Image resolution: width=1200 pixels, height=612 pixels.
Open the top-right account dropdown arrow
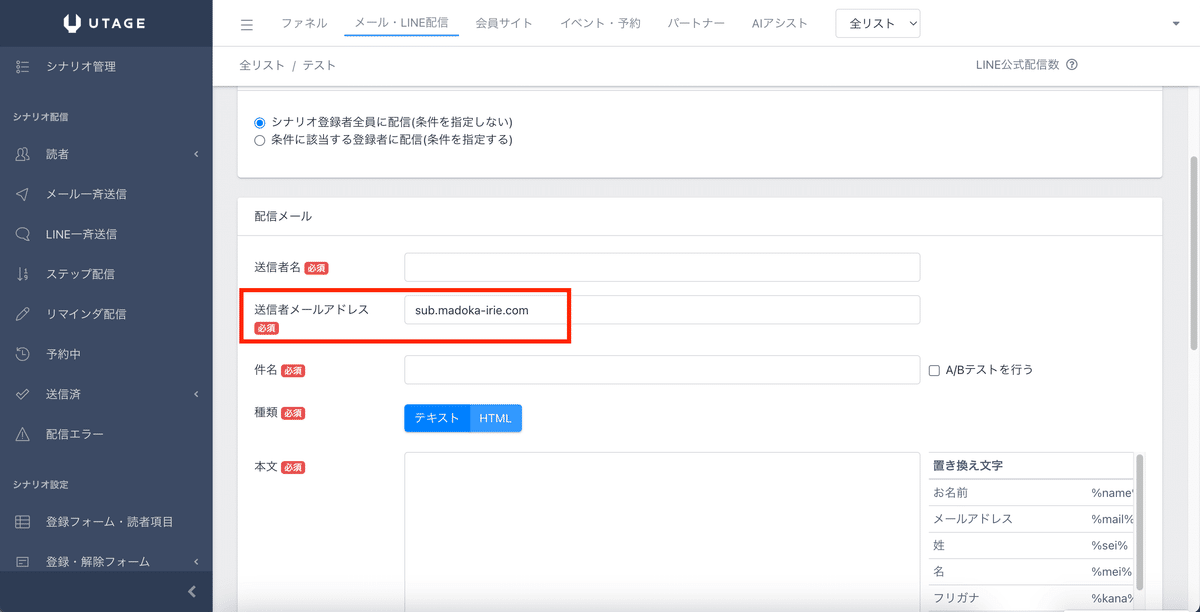1176,24
